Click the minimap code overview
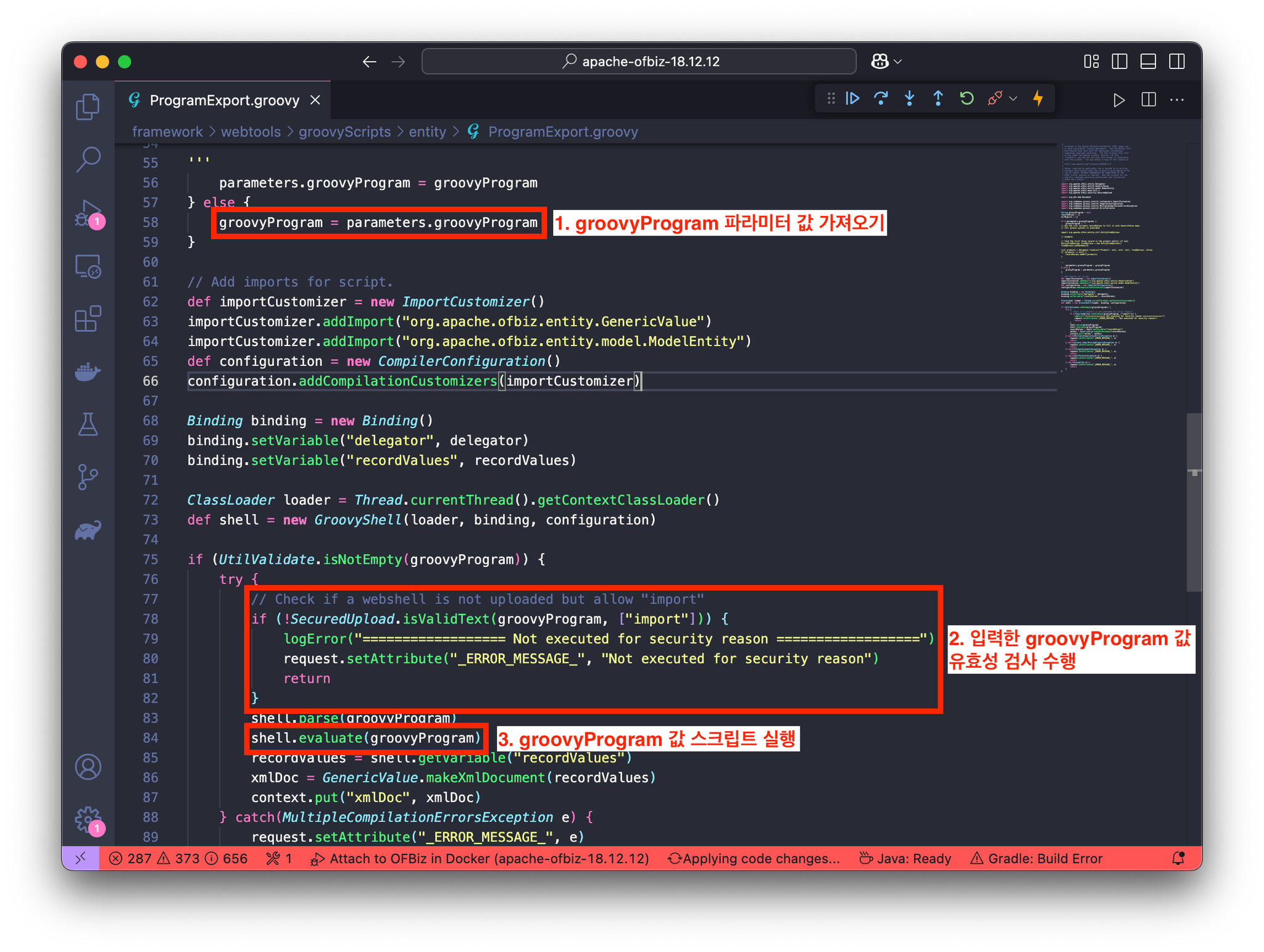1264x952 pixels. (x=1122, y=259)
